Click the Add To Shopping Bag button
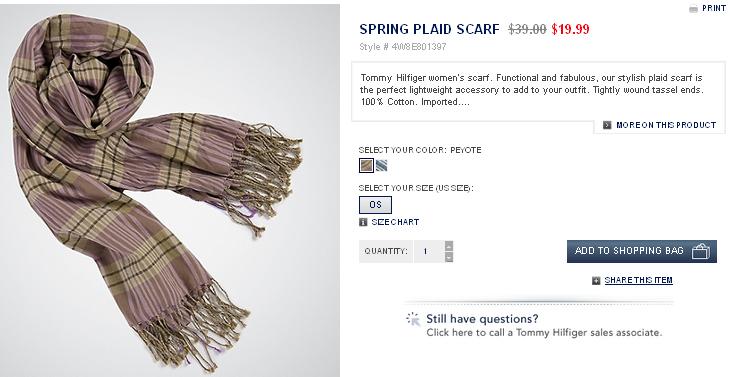The height and width of the screenshot is (377, 730). coord(642,251)
